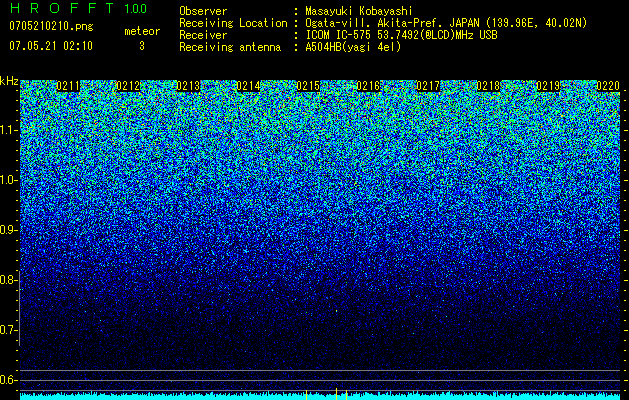The width and height of the screenshot is (629, 400).
Task: Click the 0214 time marker
Action: (x=248, y=86)
